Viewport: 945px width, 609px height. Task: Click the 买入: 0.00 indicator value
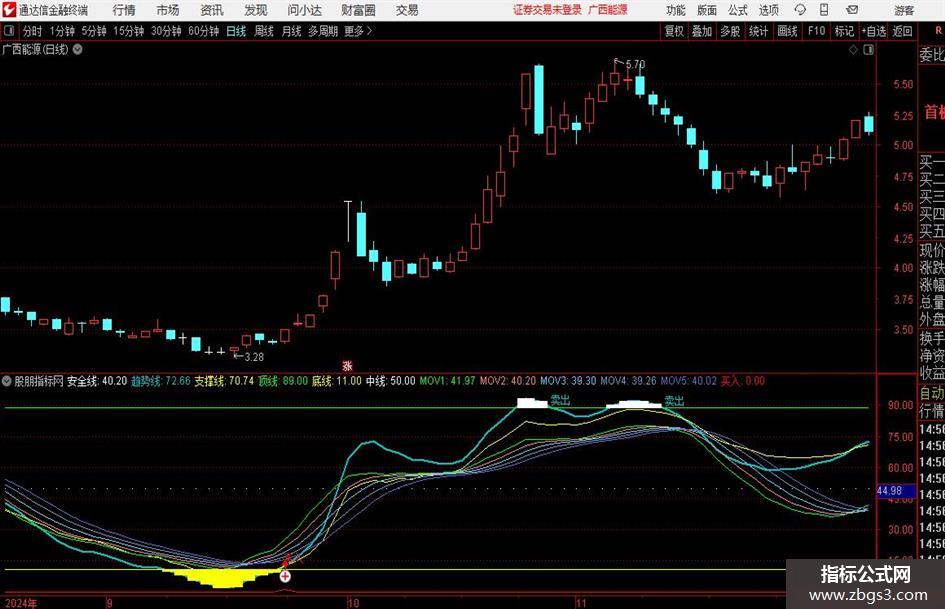pyautogui.click(x=743, y=381)
